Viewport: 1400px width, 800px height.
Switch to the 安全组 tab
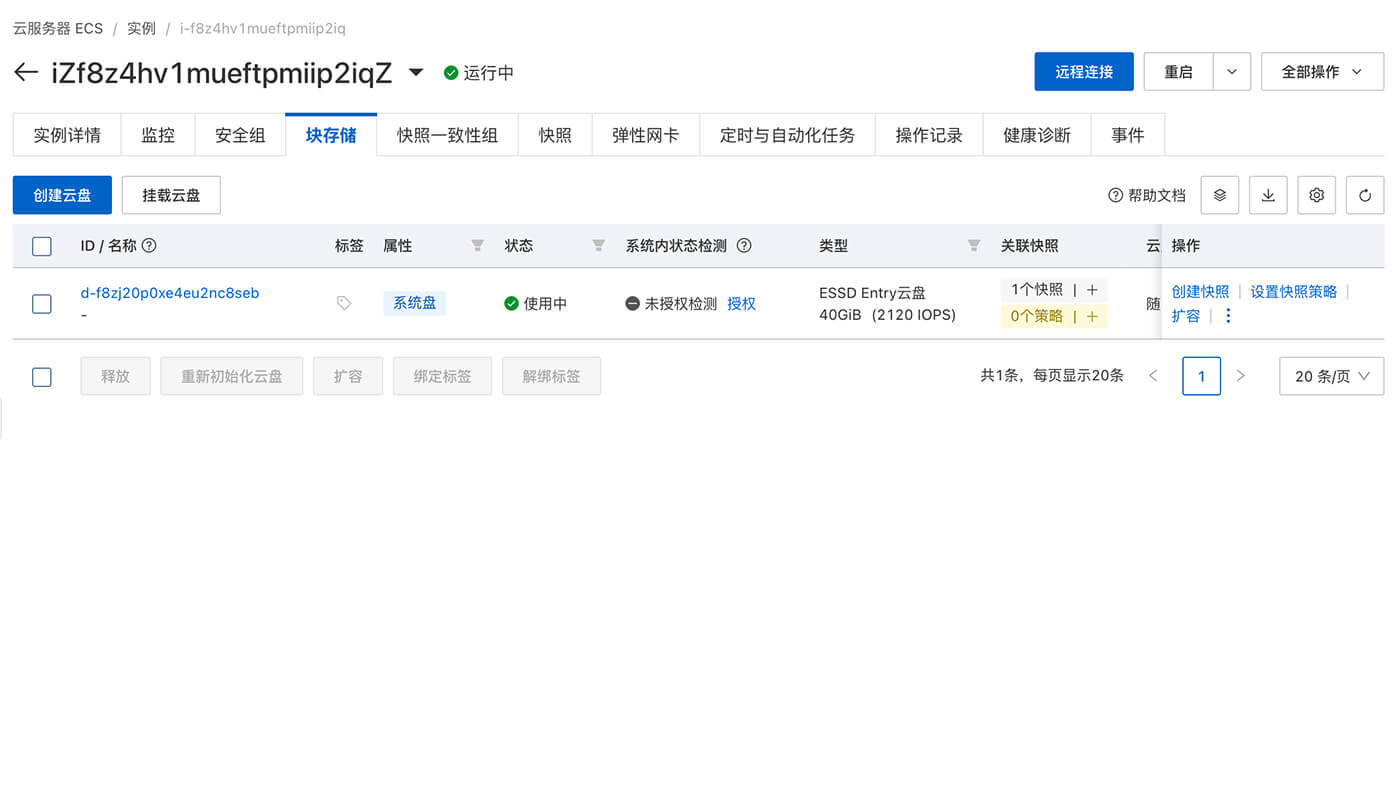[240, 135]
